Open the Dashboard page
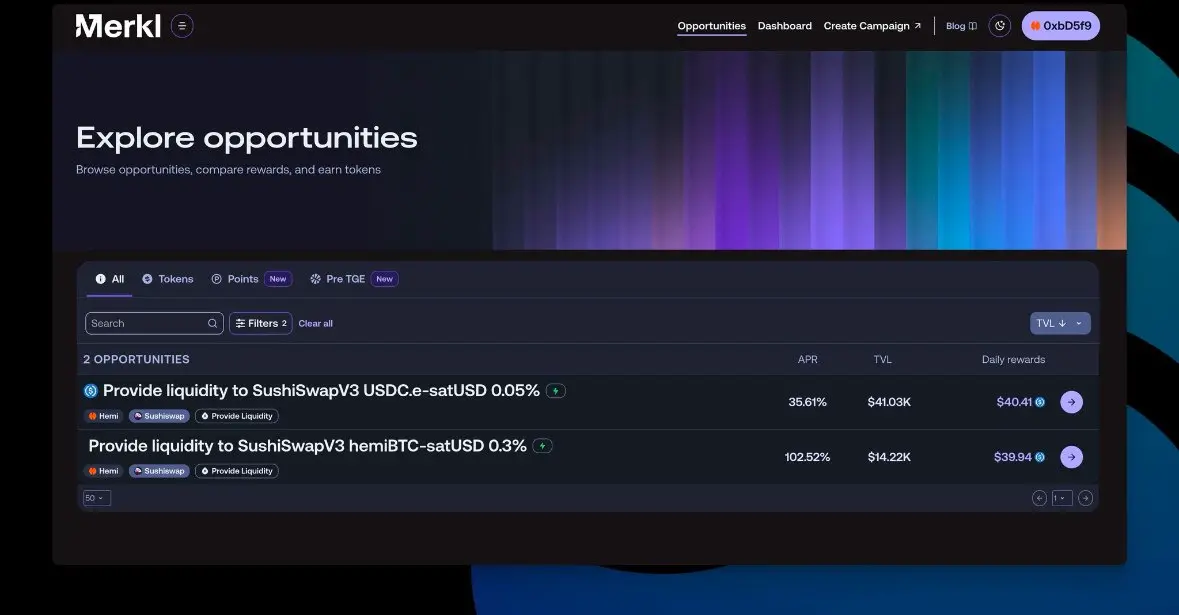 (x=784, y=26)
